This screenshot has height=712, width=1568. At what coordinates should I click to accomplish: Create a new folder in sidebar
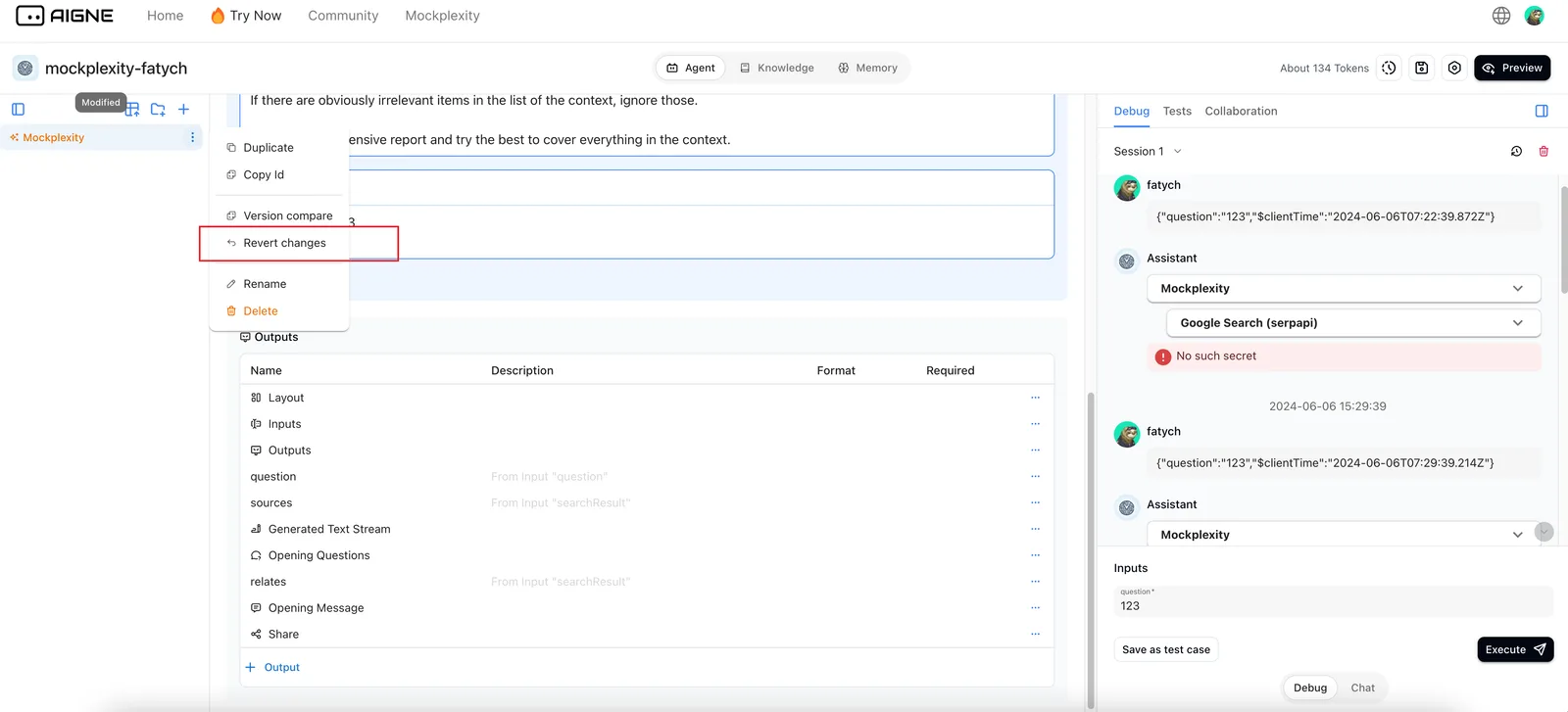[158, 110]
